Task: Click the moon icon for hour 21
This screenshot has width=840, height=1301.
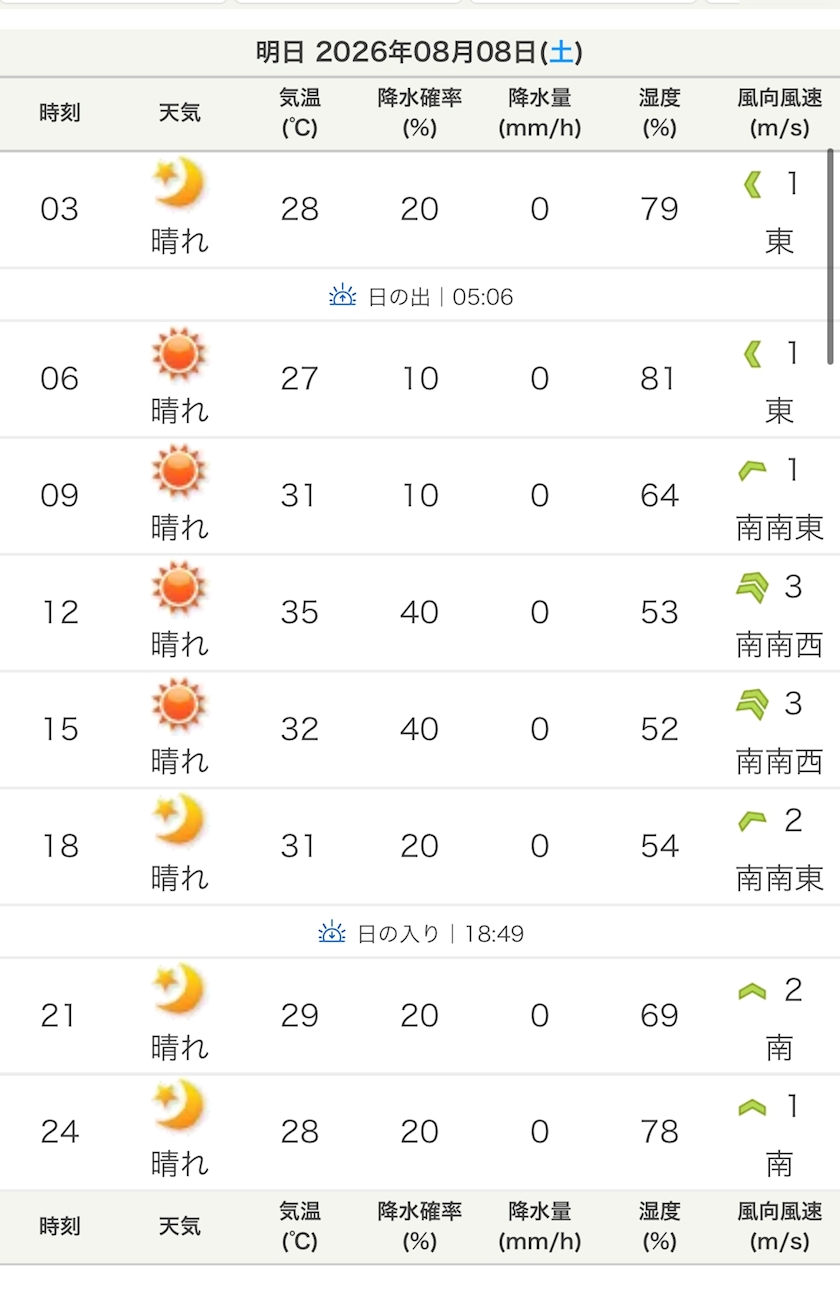Action: [179, 989]
